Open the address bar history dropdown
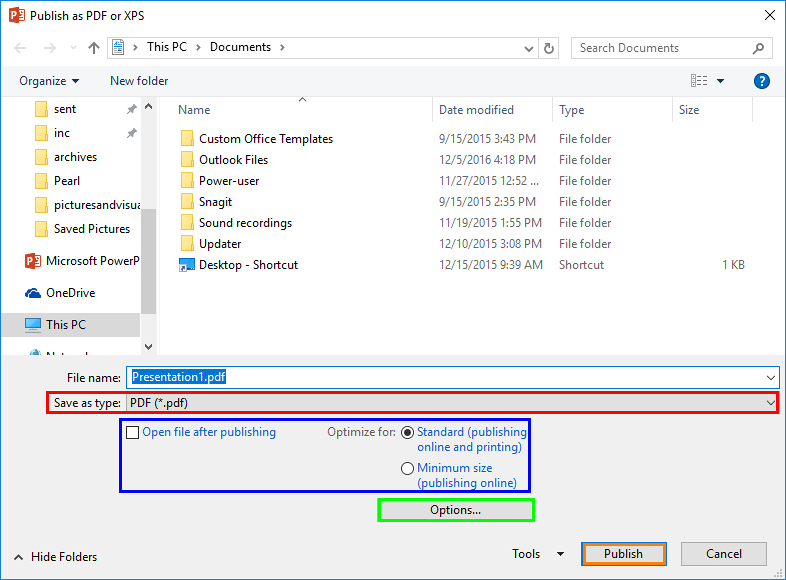This screenshot has width=786, height=580. [528, 48]
